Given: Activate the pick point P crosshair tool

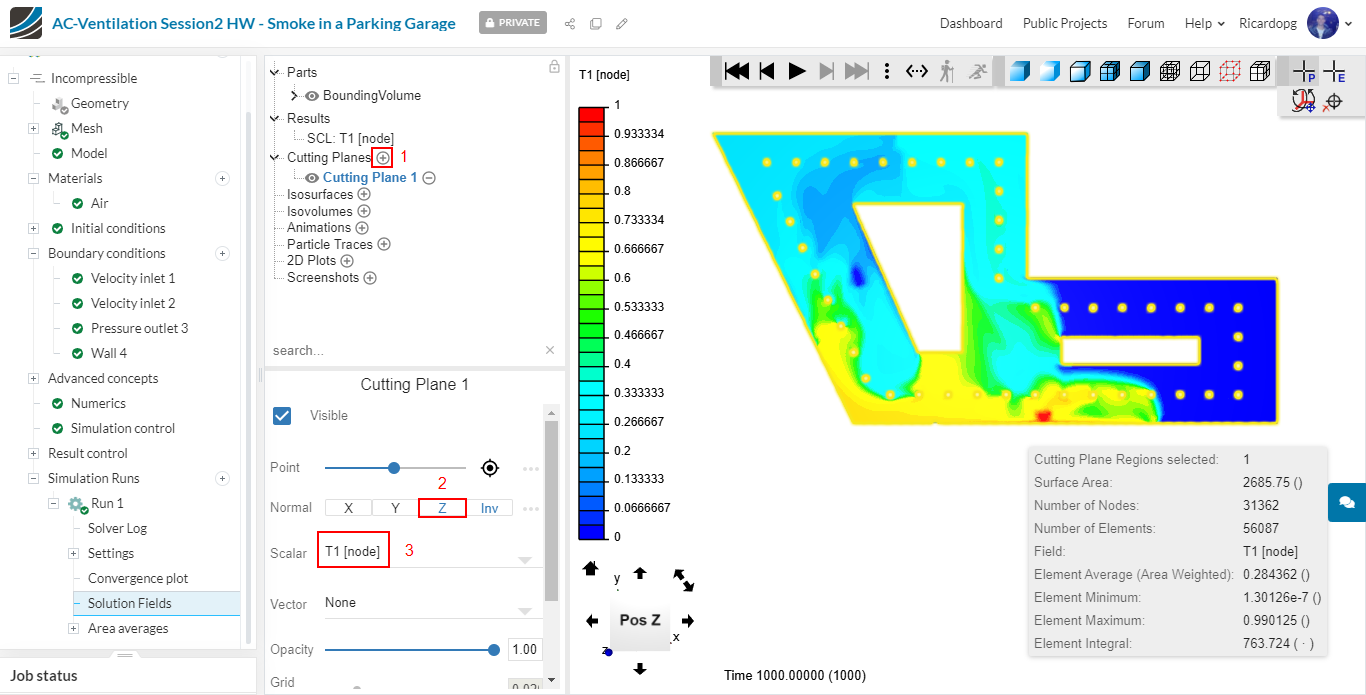Looking at the screenshot, I should [x=1304, y=71].
